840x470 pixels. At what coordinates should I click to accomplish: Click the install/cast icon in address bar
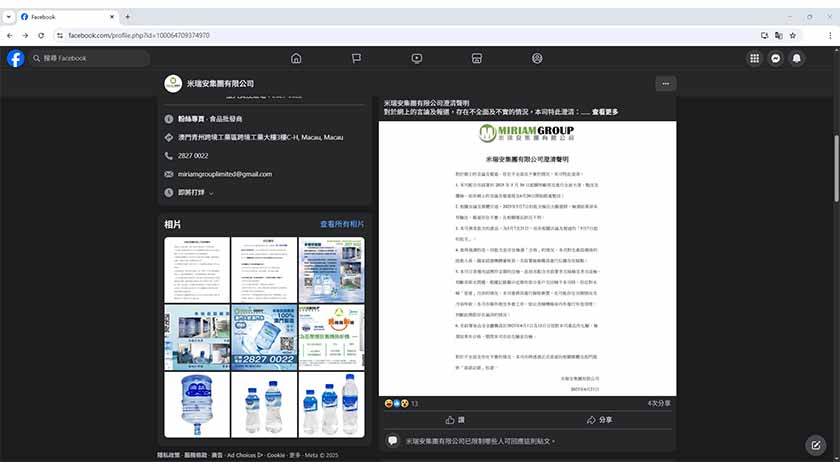(x=764, y=35)
